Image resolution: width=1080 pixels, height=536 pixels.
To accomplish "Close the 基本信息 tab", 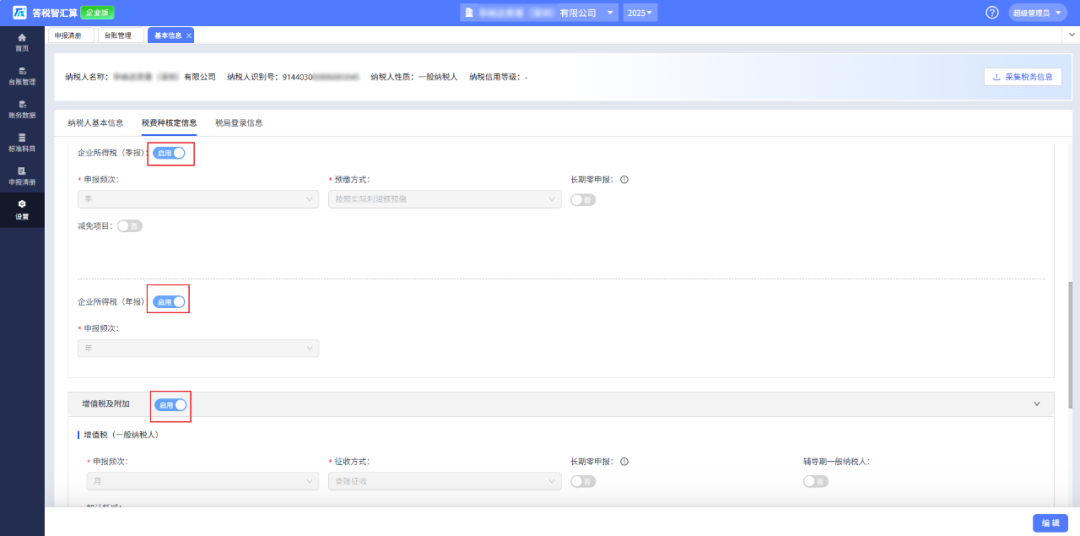I will [x=189, y=36].
